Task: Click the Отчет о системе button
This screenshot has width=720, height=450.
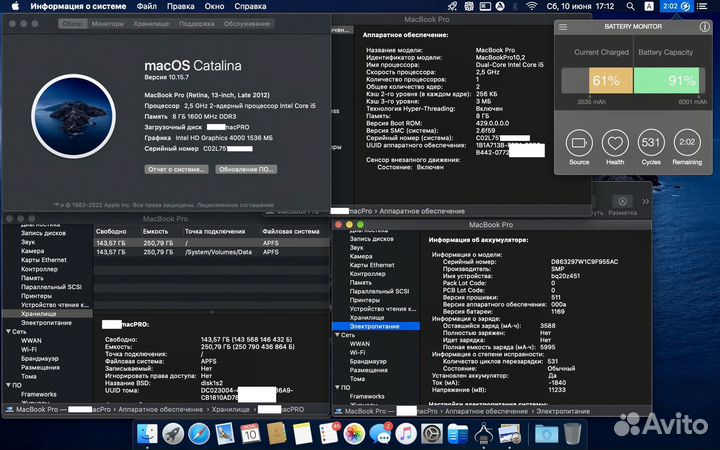Action: click(x=176, y=169)
